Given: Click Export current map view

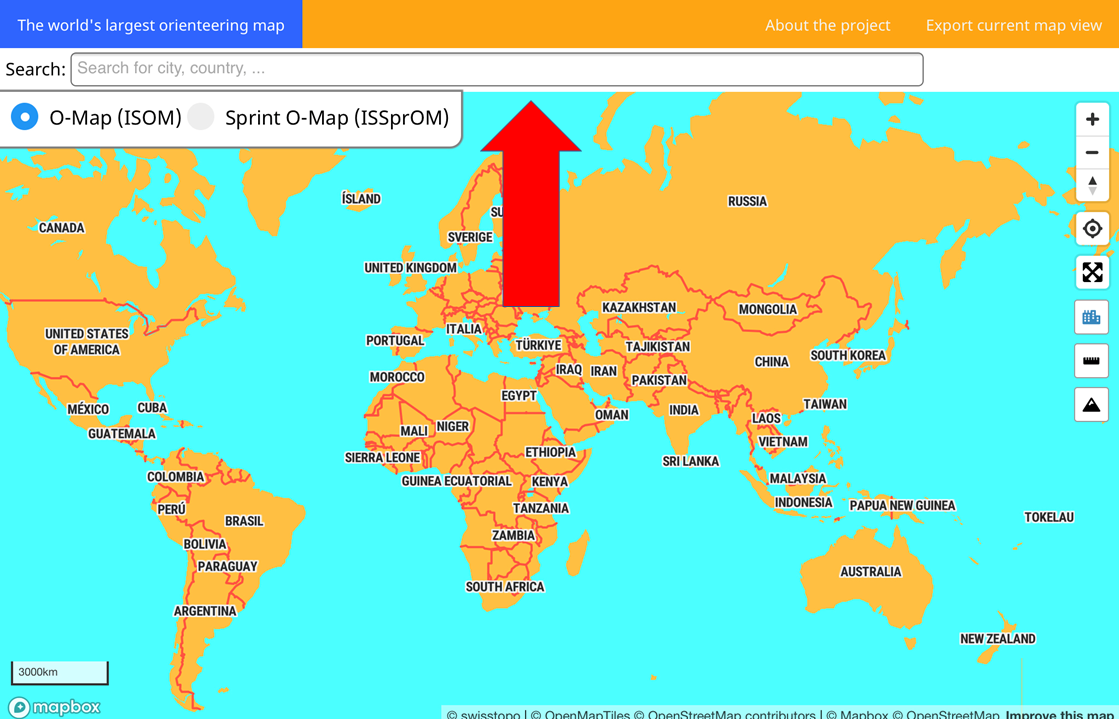Looking at the screenshot, I should tap(1013, 25).
